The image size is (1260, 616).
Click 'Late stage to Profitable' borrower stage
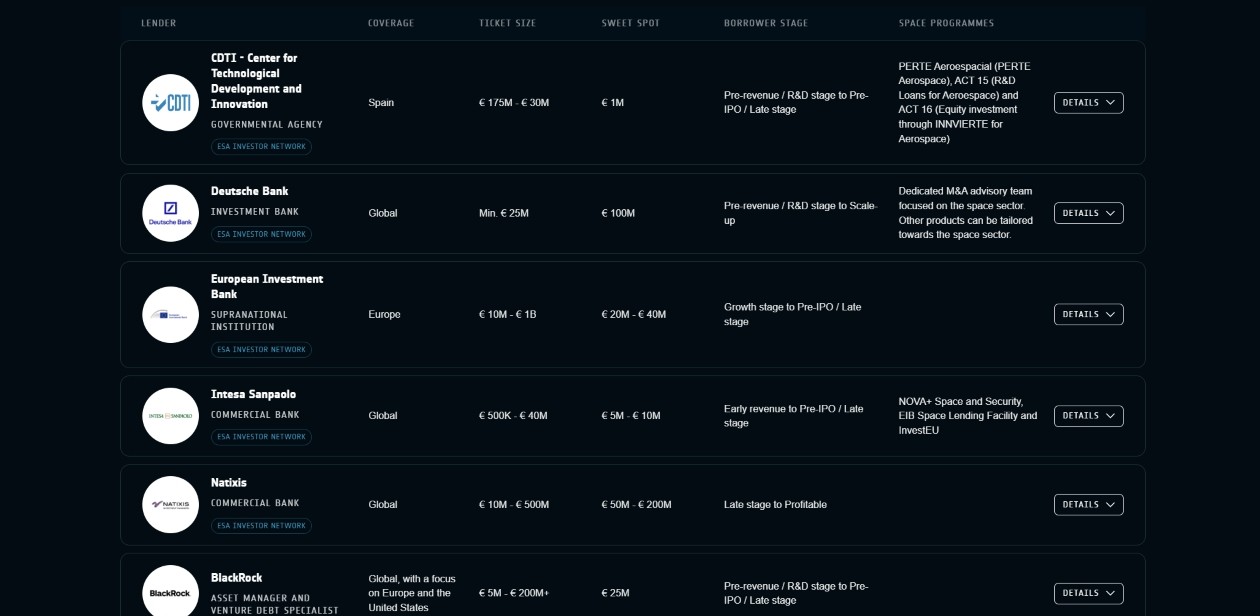tap(775, 505)
